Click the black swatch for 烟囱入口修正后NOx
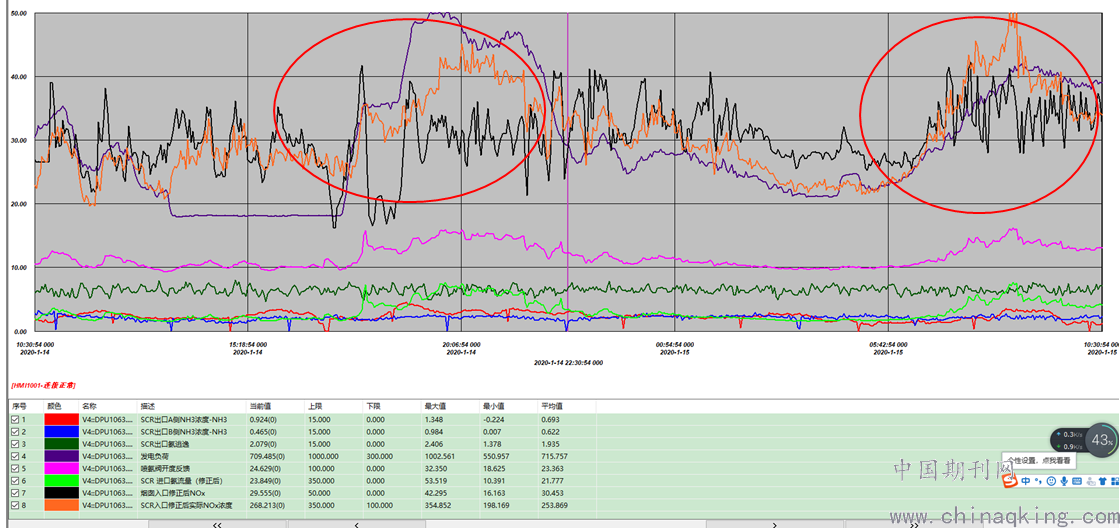 pos(61,492)
